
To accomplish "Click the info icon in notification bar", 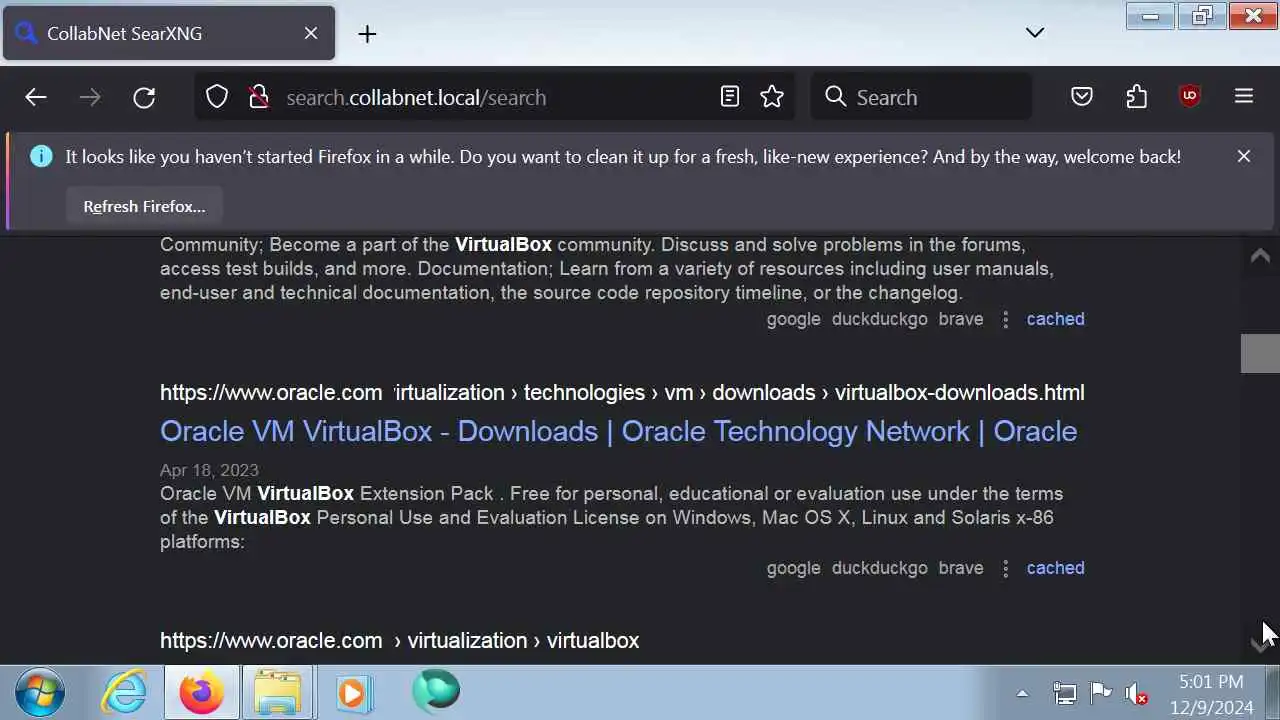I will pyautogui.click(x=41, y=156).
